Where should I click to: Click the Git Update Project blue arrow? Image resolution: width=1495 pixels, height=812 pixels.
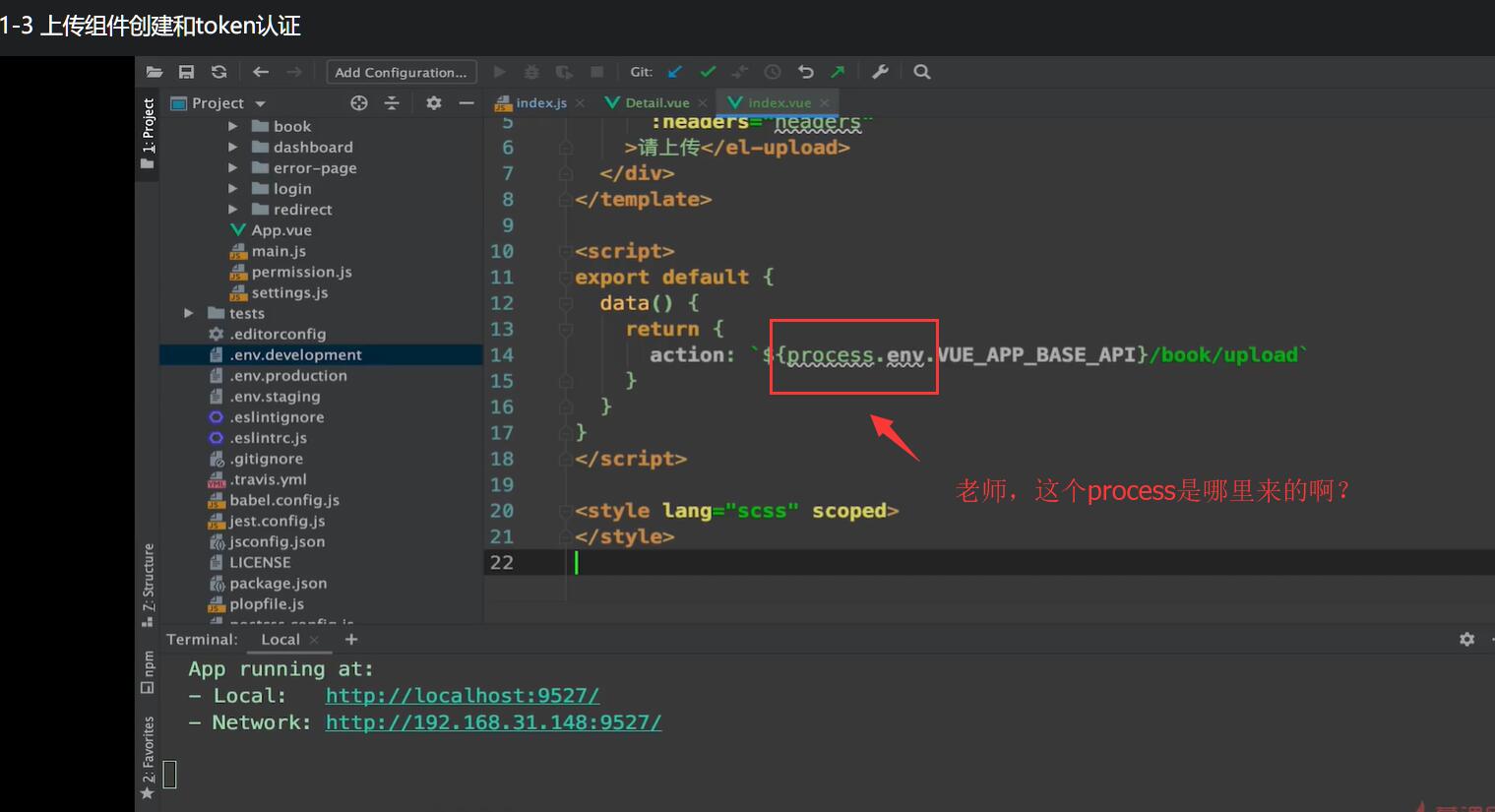pyautogui.click(x=675, y=72)
